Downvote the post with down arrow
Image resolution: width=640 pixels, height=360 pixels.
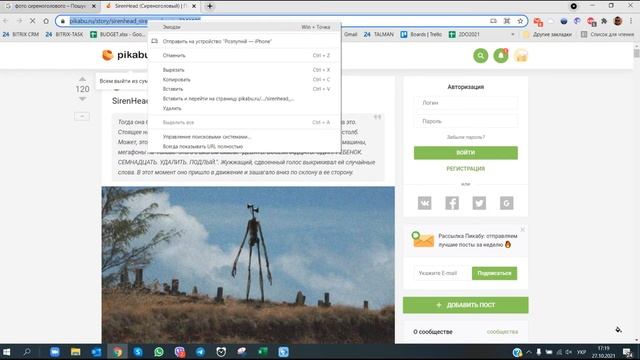point(82,99)
